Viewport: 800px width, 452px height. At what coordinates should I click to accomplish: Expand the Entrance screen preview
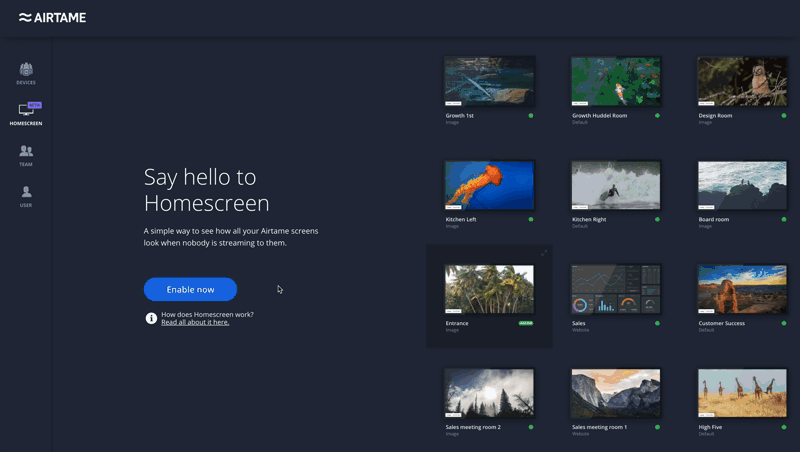pos(544,253)
